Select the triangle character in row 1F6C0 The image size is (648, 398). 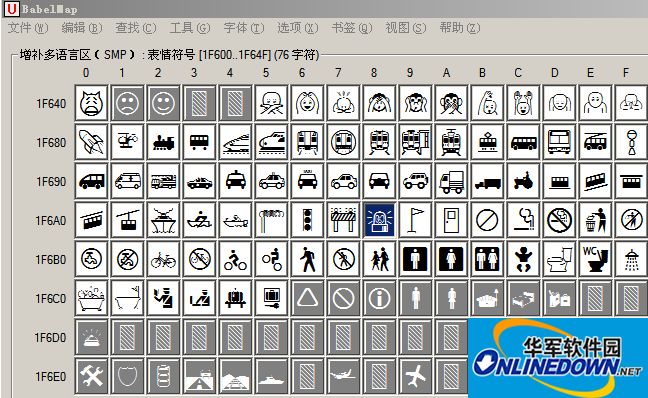pyautogui.click(x=307, y=298)
